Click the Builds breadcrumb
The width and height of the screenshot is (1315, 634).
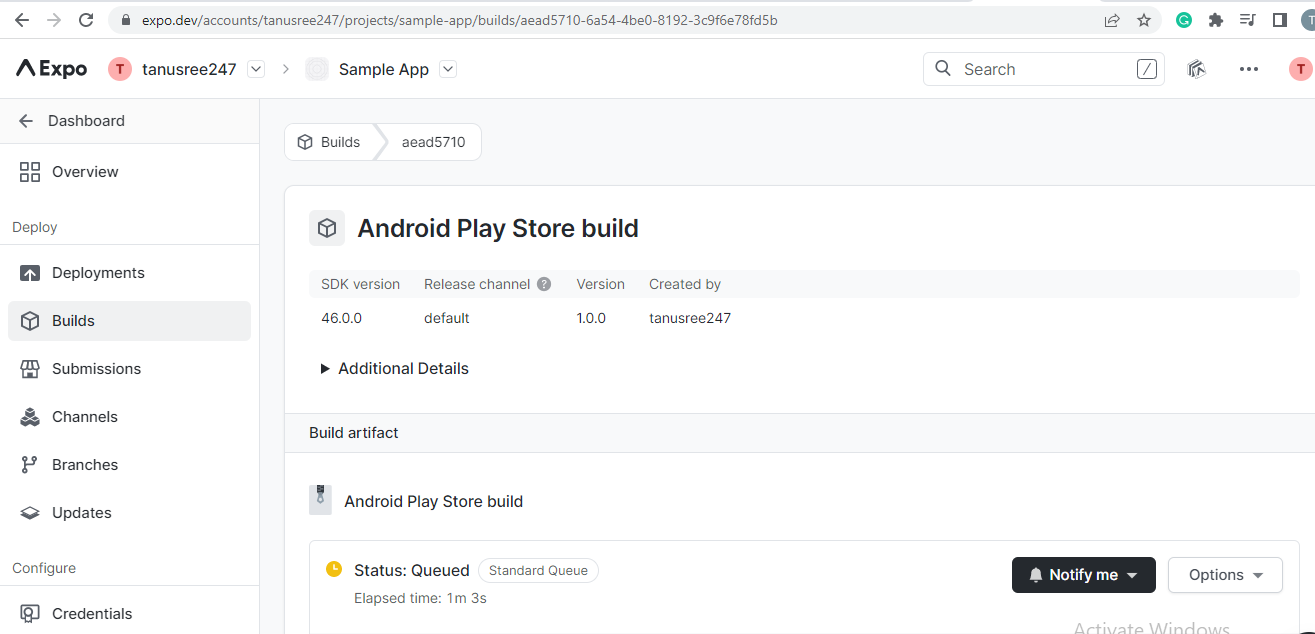[x=329, y=142]
